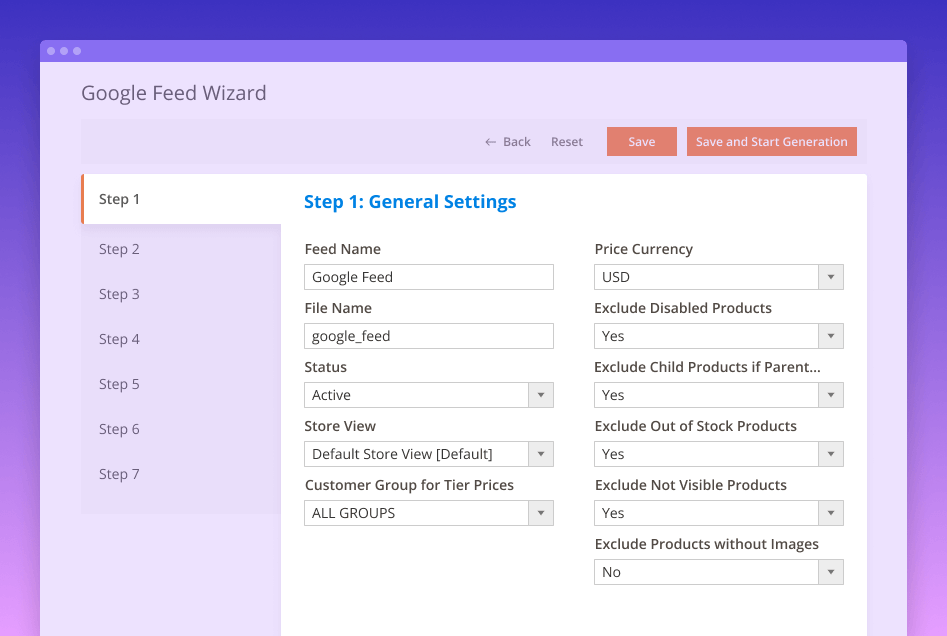947x636 pixels.
Task: Click the Feed Name text field
Action: [x=428, y=277]
